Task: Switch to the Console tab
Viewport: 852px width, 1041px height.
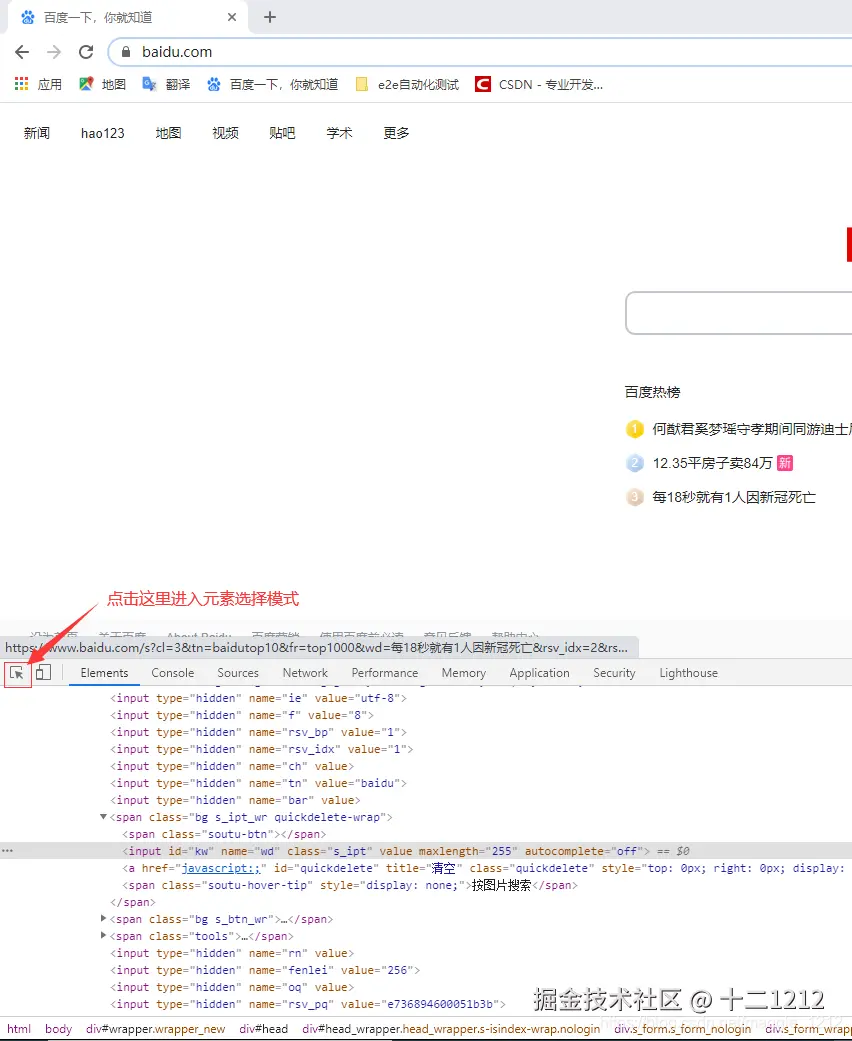Action: point(173,673)
